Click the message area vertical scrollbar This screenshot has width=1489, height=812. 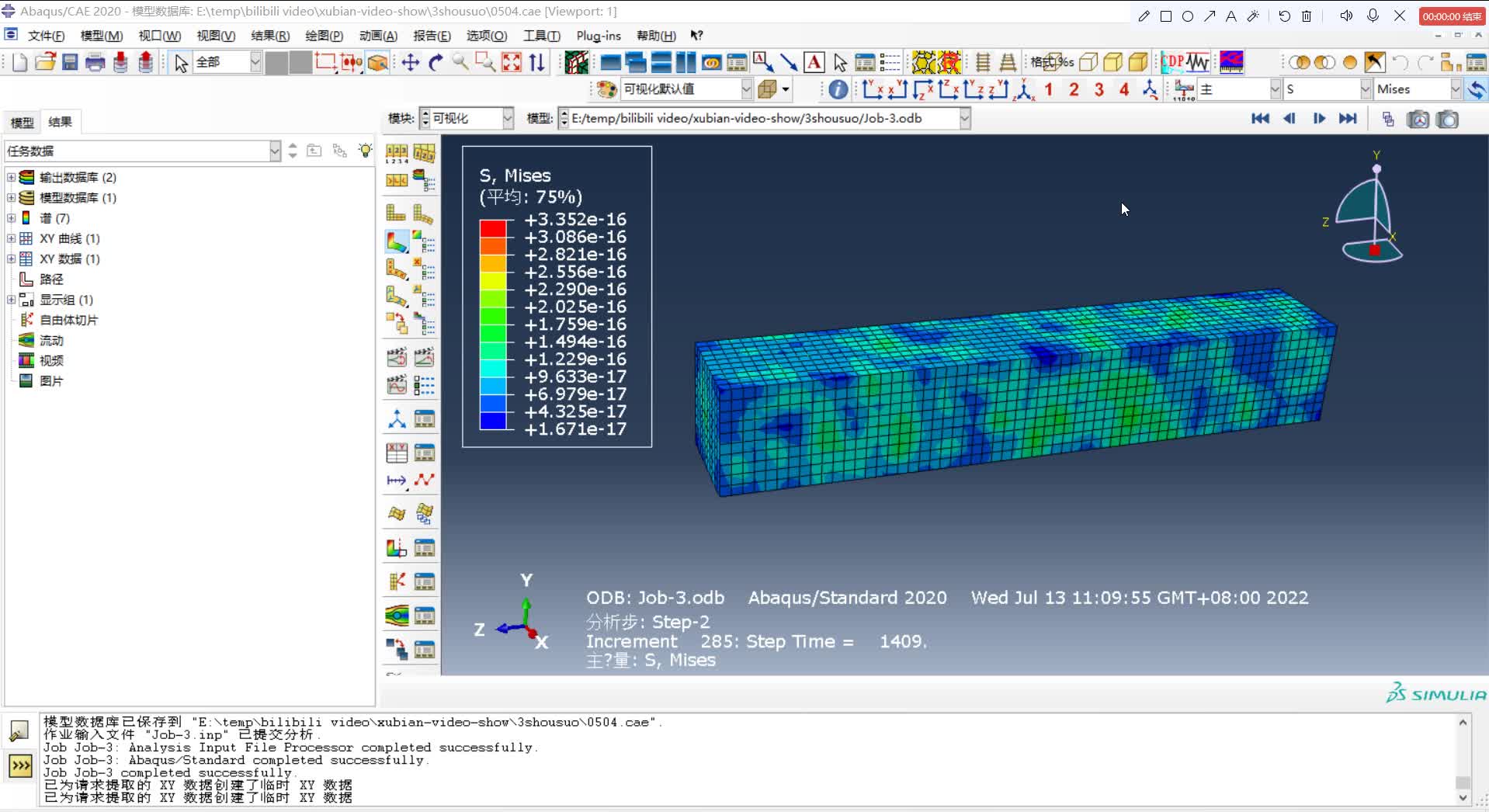(1463, 760)
